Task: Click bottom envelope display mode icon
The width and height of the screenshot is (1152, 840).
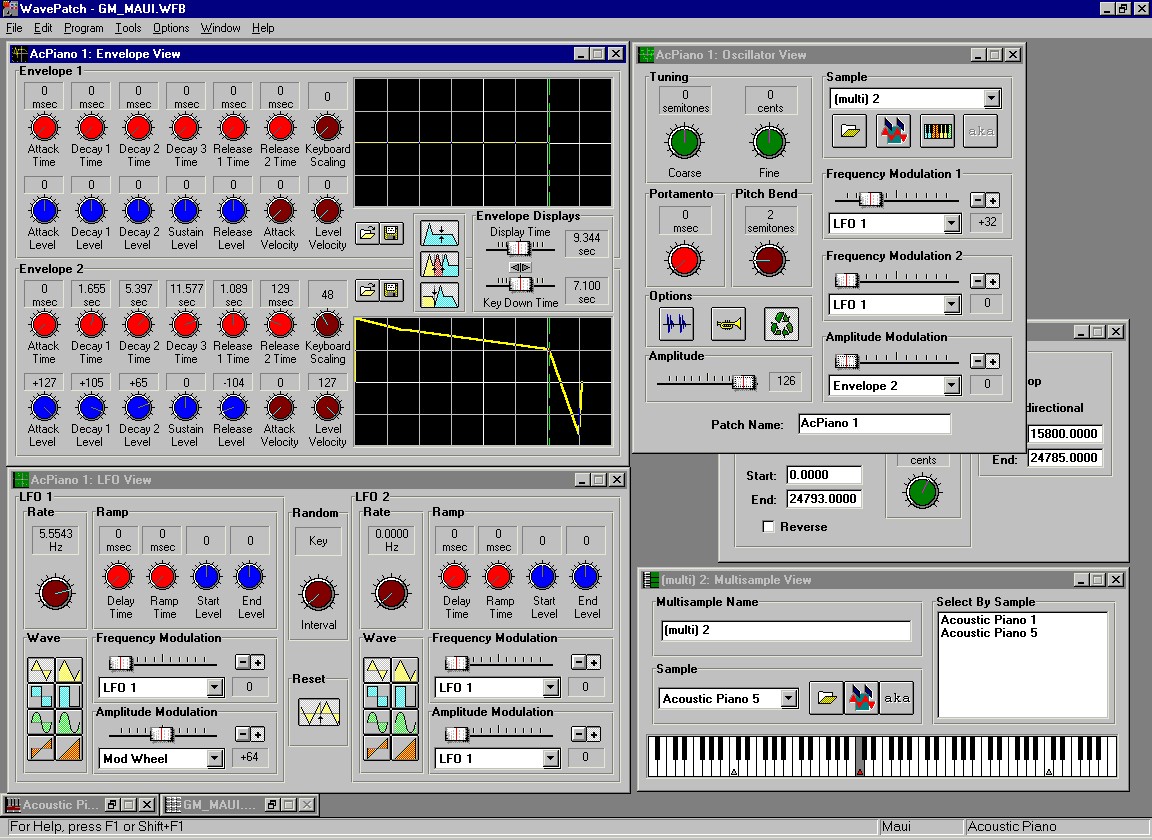Action: pyautogui.click(x=439, y=295)
